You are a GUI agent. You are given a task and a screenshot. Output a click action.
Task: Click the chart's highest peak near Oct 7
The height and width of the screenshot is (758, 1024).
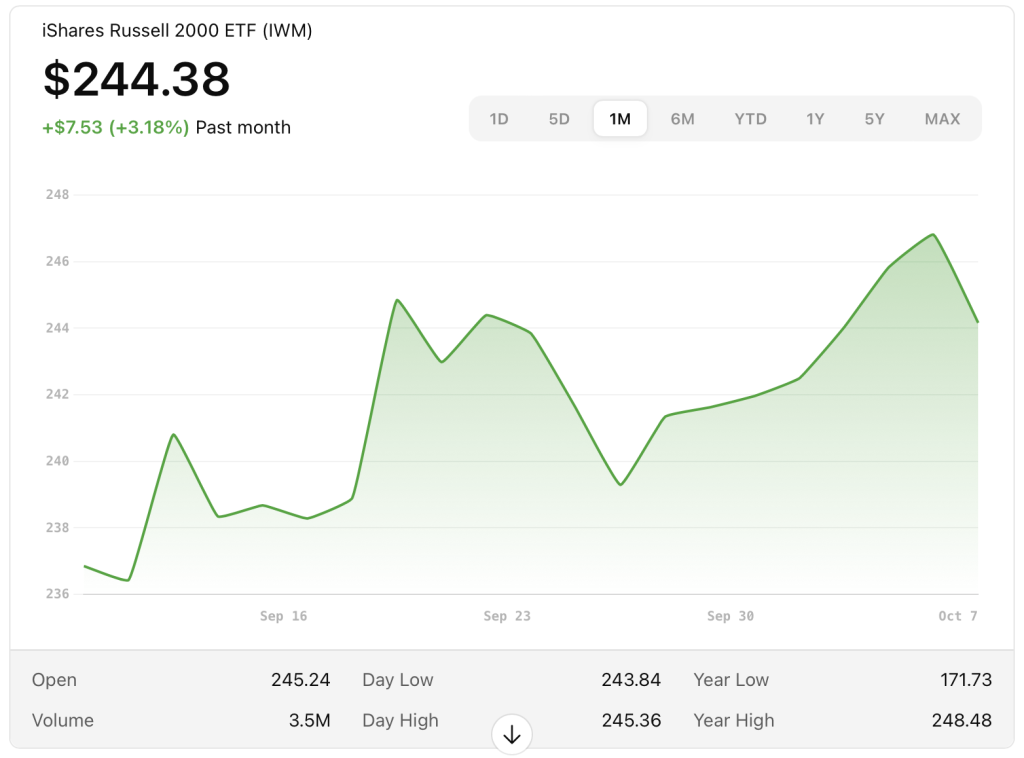coord(932,235)
